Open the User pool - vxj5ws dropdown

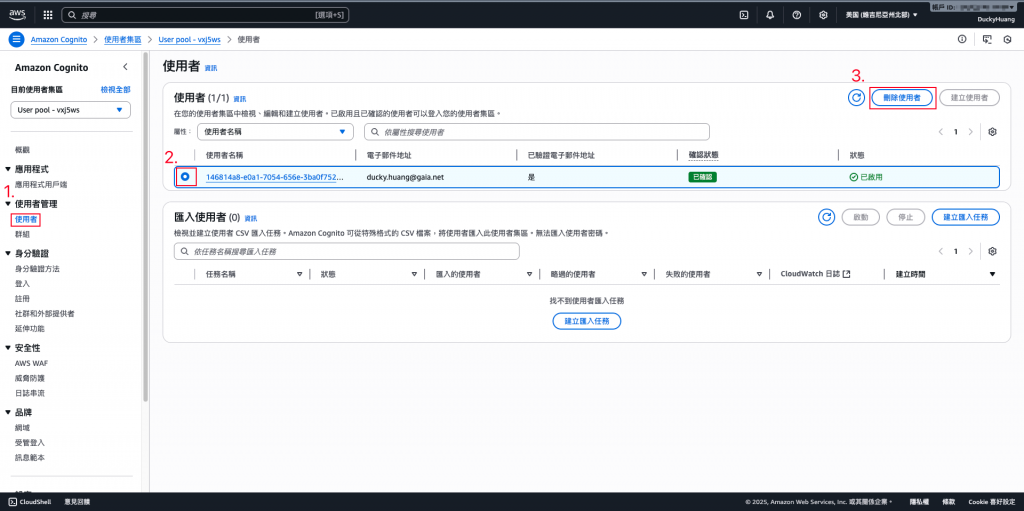coord(71,110)
